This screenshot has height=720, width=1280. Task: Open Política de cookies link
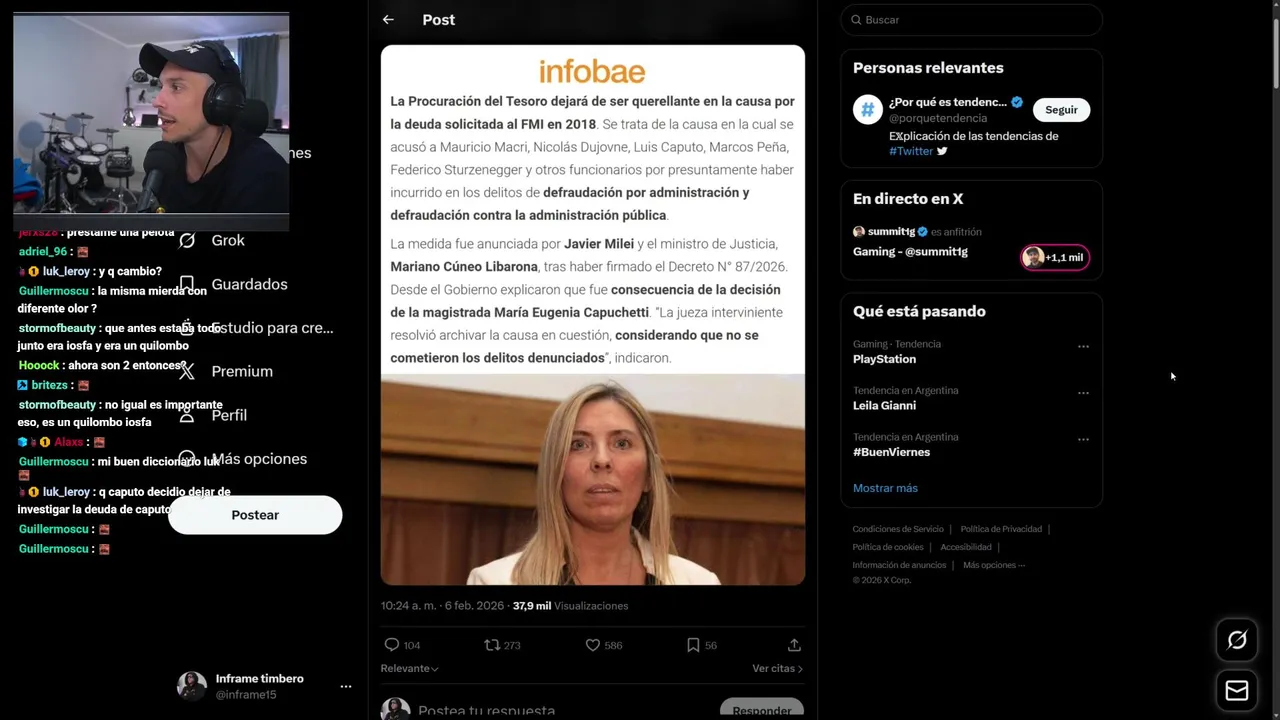888,547
